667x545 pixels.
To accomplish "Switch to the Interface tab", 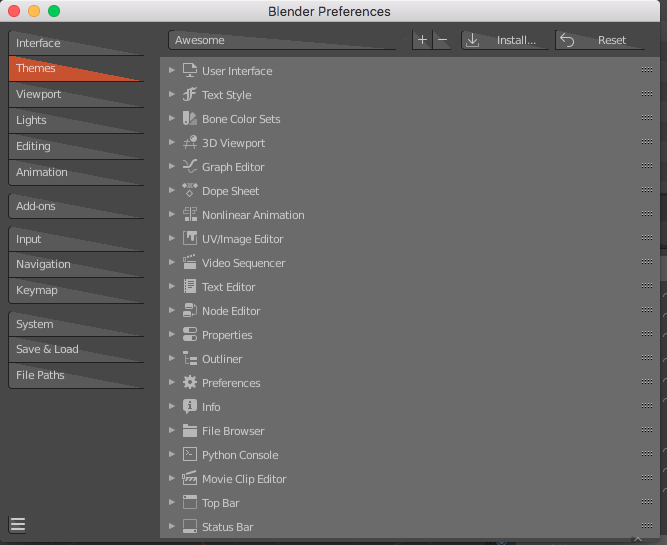I will tap(76, 43).
